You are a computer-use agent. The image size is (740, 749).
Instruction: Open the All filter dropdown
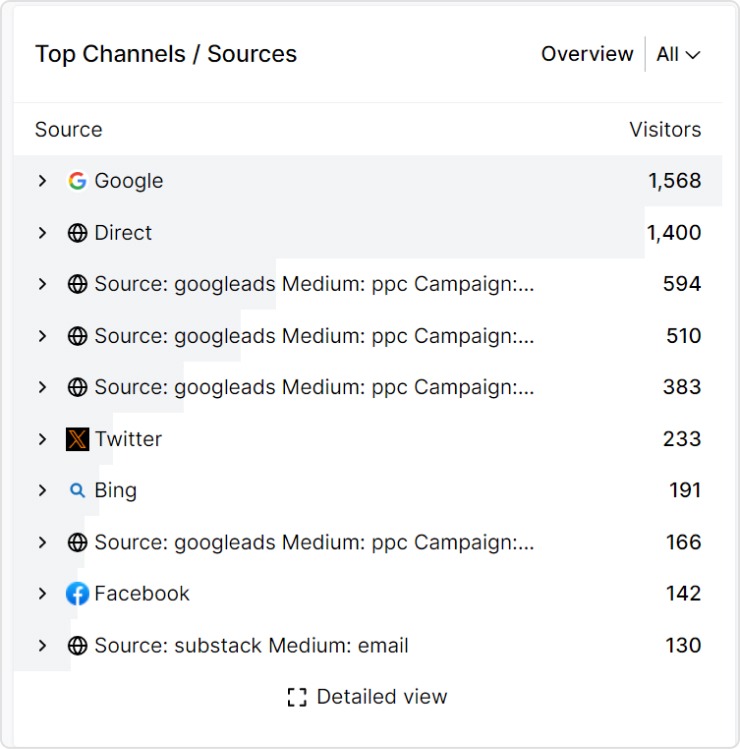pos(678,54)
